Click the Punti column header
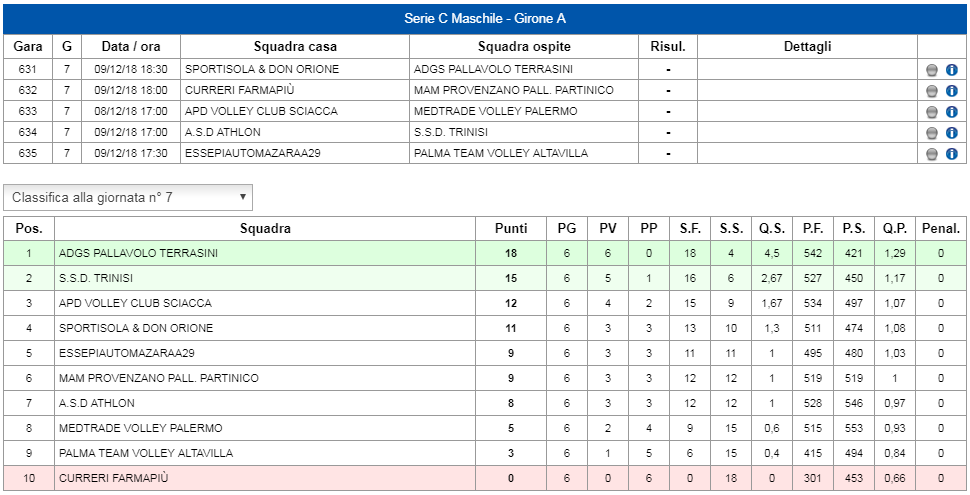Image resolution: width=970 pixels, height=495 pixels. [512, 228]
